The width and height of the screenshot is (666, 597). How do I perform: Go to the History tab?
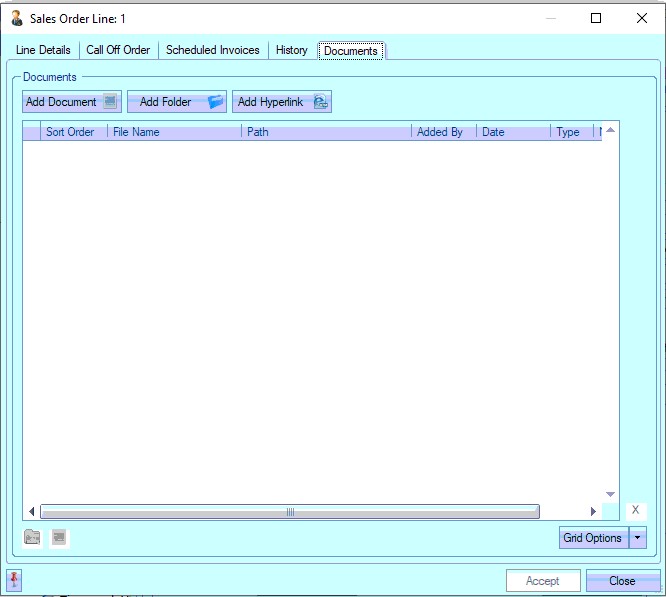click(292, 50)
